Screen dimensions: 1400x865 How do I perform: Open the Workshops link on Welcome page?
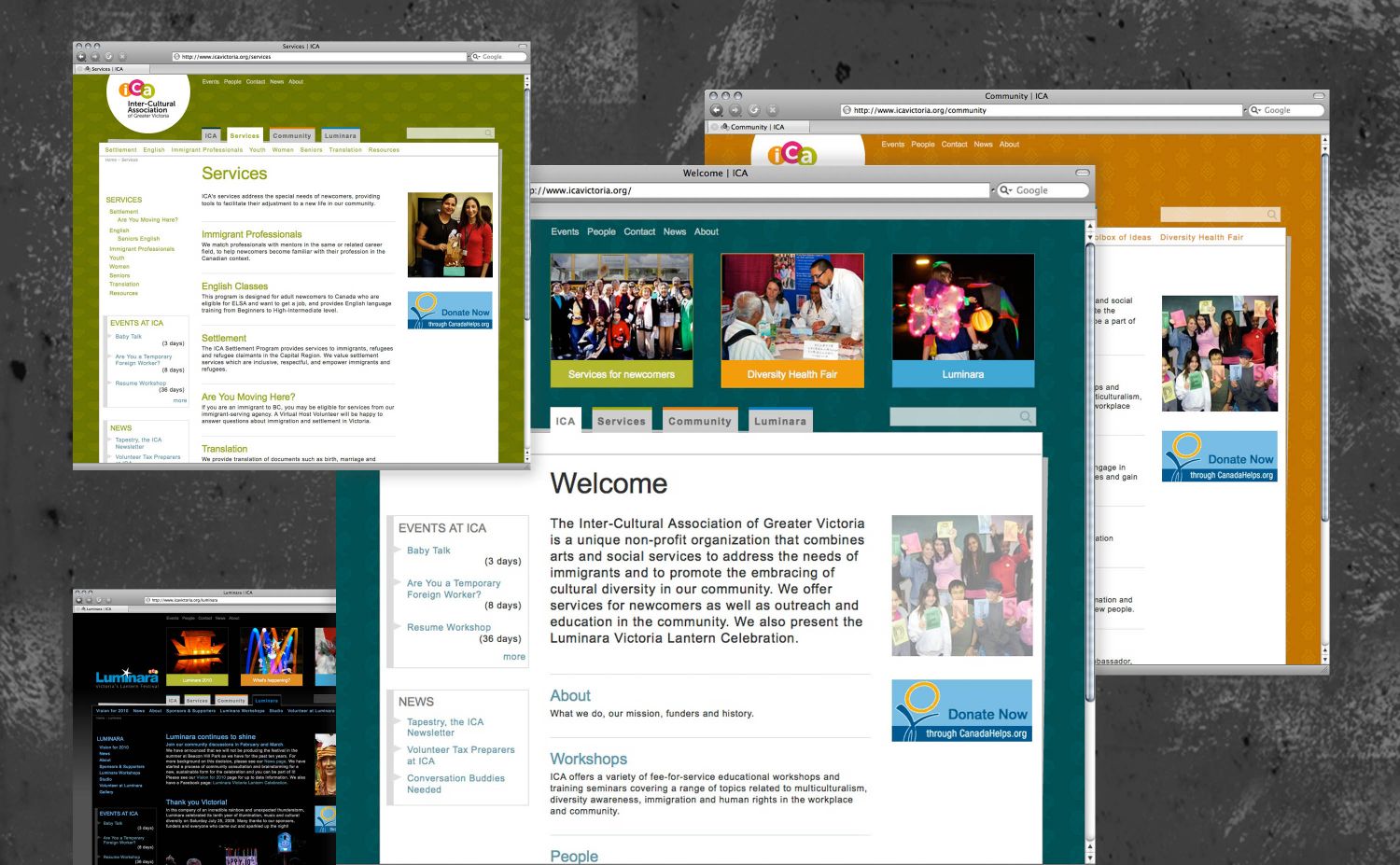pyautogui.click(x=588, y=759)
